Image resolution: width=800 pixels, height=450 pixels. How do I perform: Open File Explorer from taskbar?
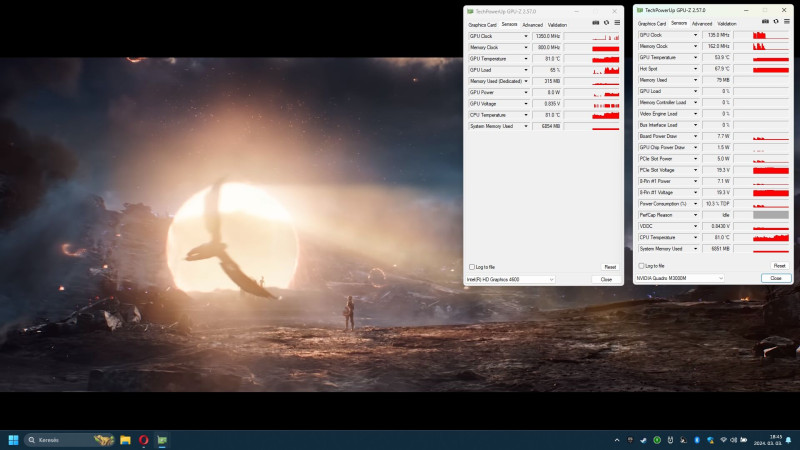pos(125,440)
